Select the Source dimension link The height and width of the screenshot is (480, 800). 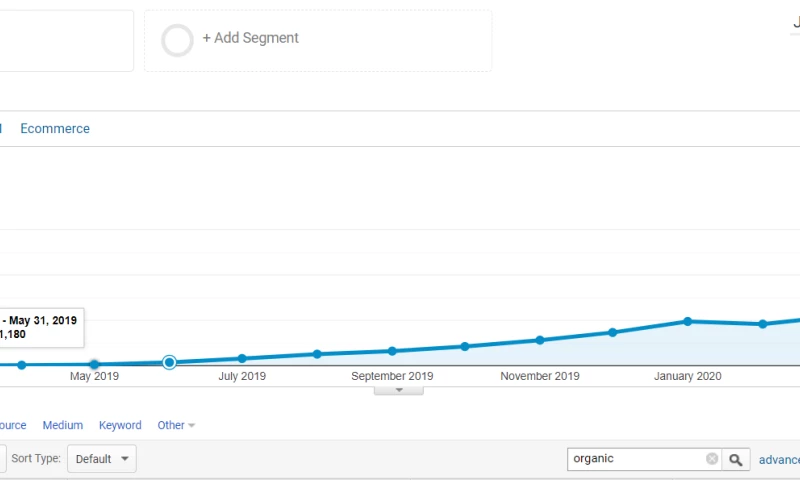click(12, 425)
